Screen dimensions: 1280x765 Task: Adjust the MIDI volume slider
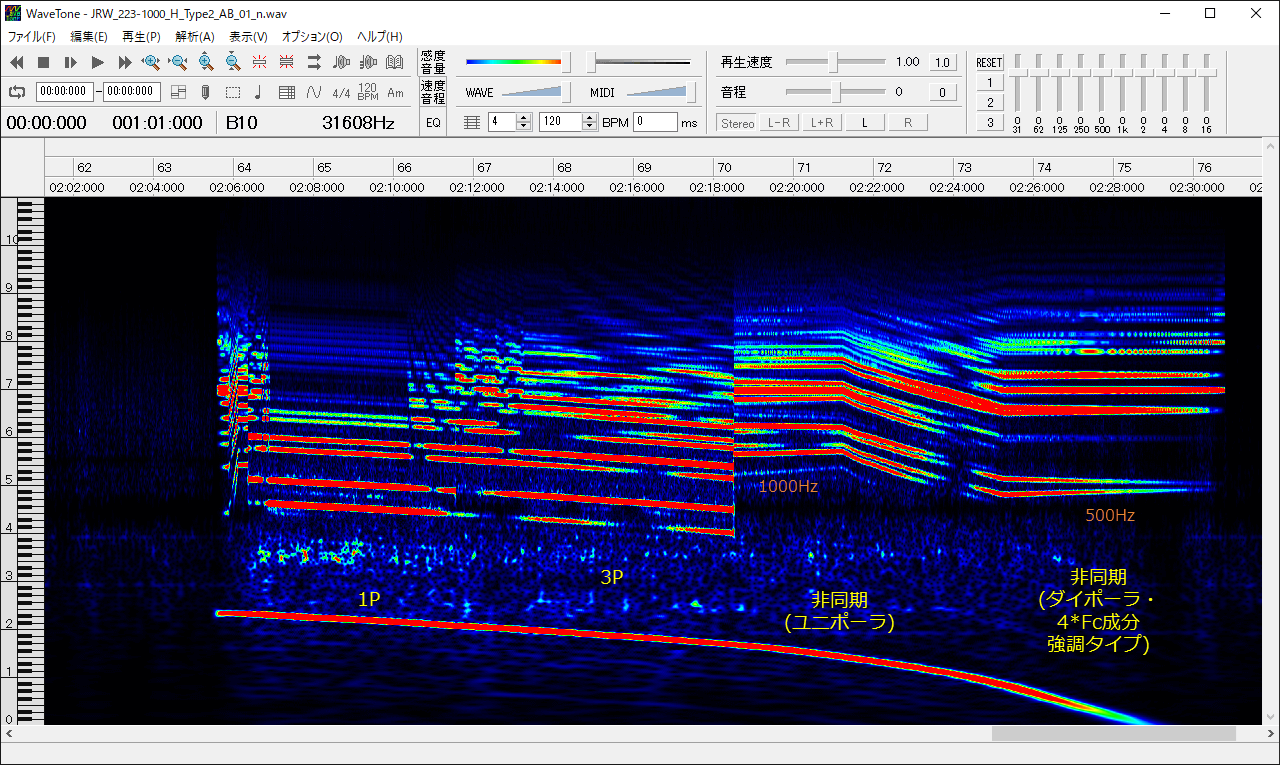coord(660,92)
